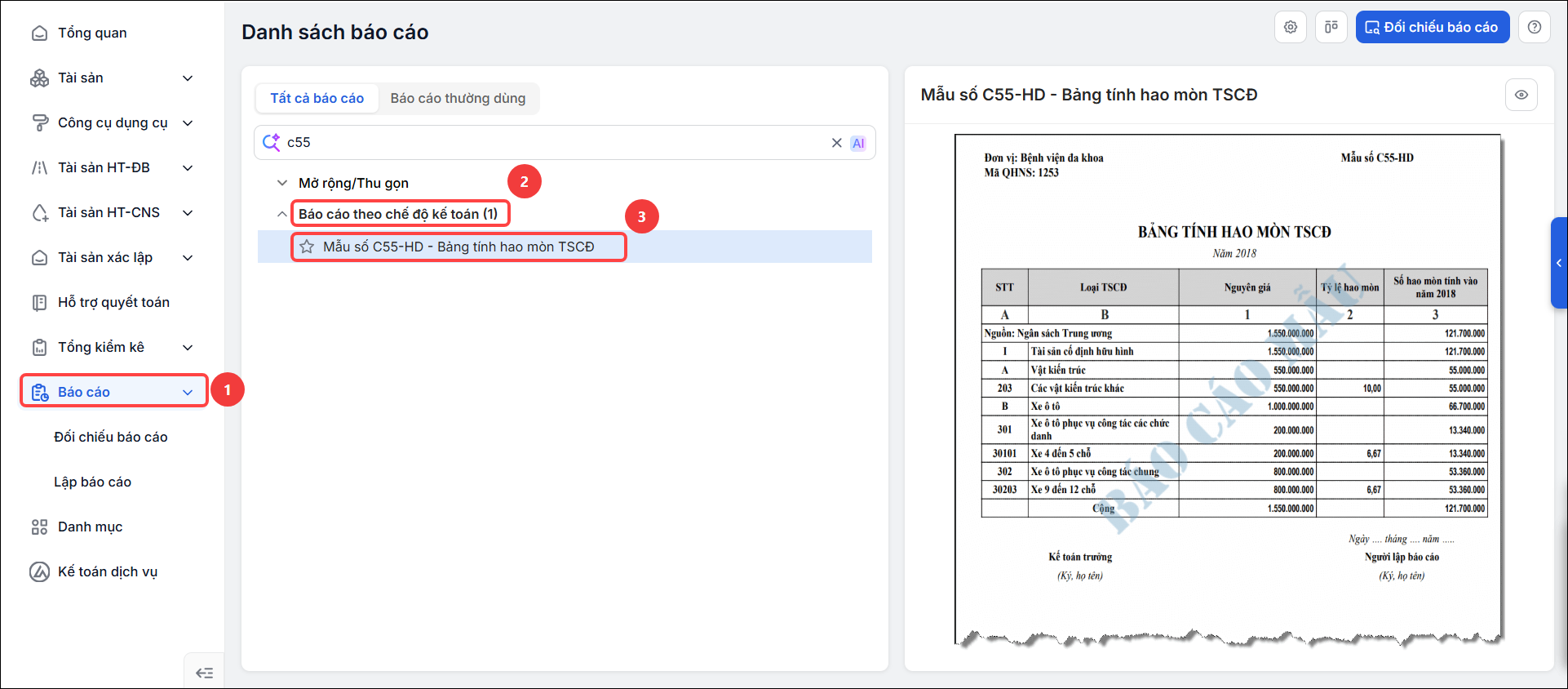Click the Hỗ trợ quyết toán icon
This screenshot has height=689, width=1568.
click(x=39, y=302)
